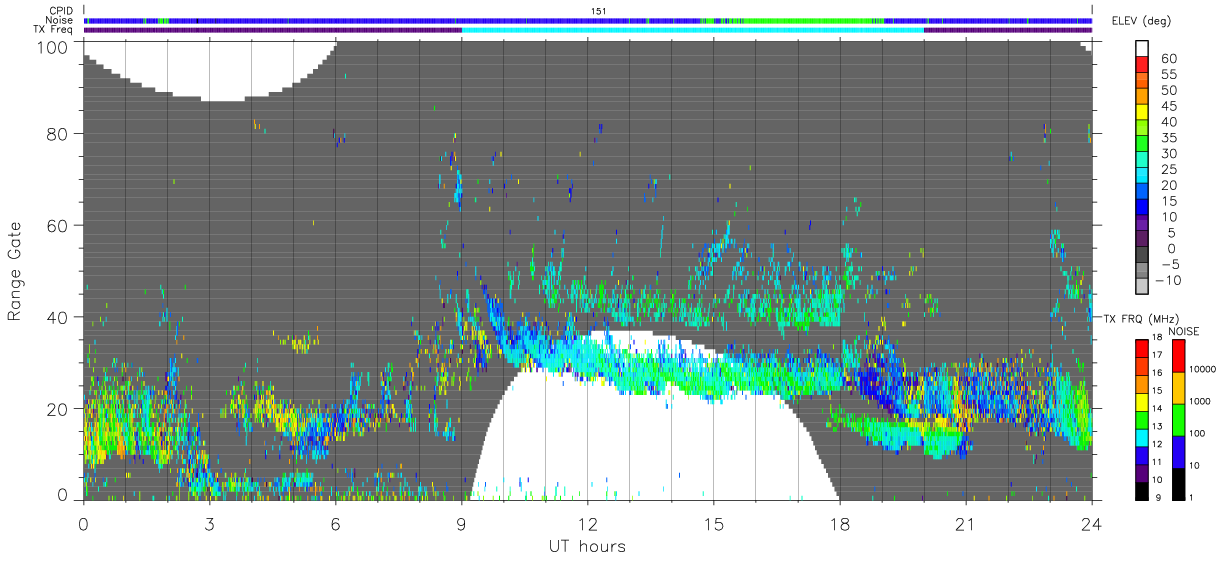Viewport: 1228px width, 567px height.
Task: Click ELEV colorbar value 15
Action: click(x=1169, y=201)
